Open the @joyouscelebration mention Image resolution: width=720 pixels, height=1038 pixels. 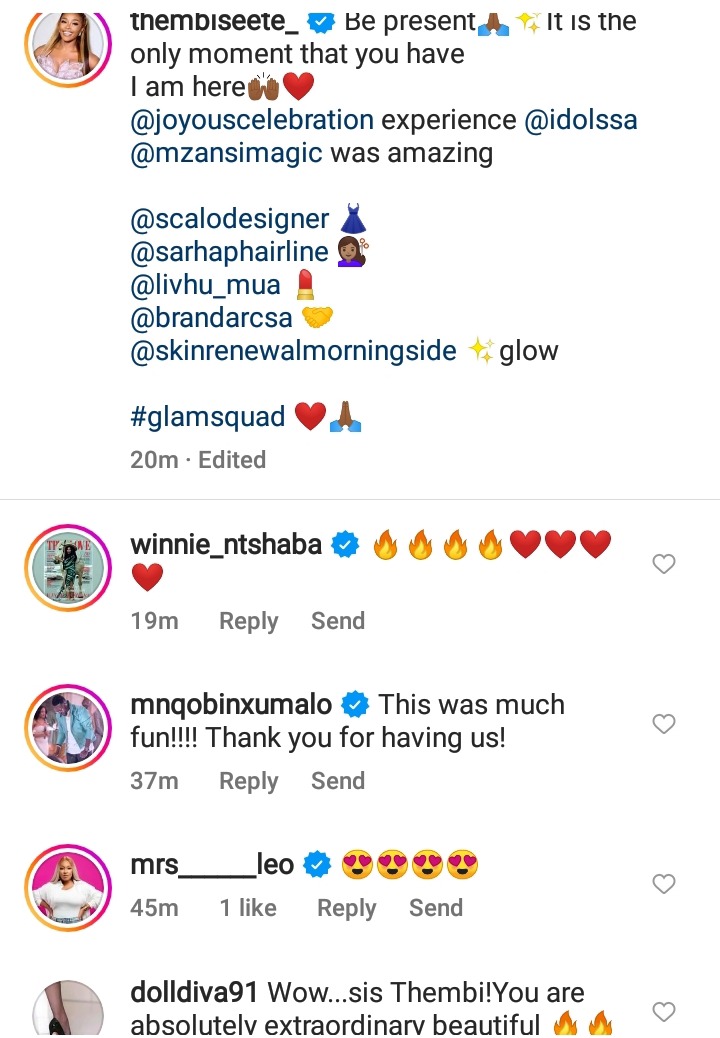(252, 121)
